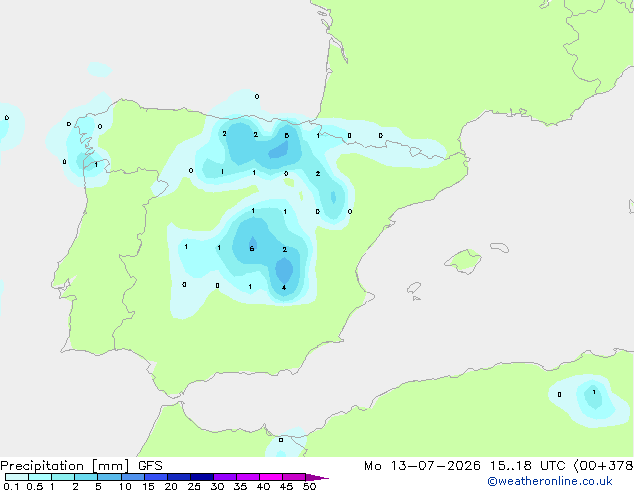Click the legend label '50'

[309, 486]
